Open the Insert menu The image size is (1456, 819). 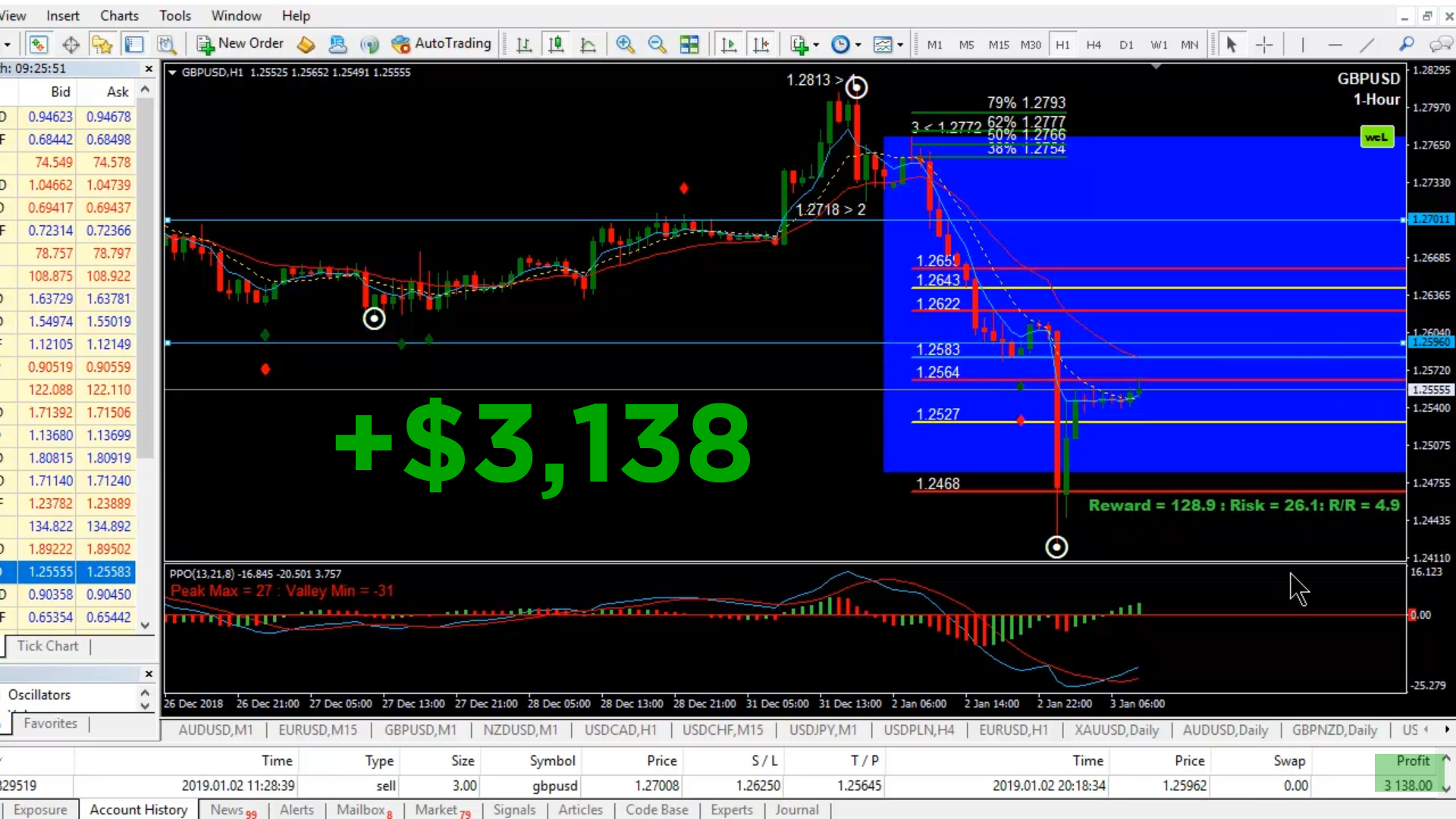pos(63,15)
